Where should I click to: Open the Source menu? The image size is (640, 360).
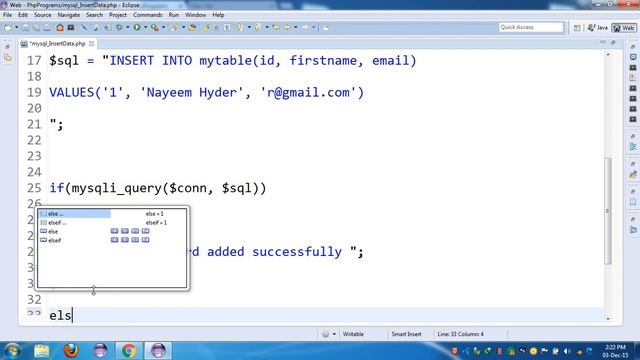(x=42, y=15)
